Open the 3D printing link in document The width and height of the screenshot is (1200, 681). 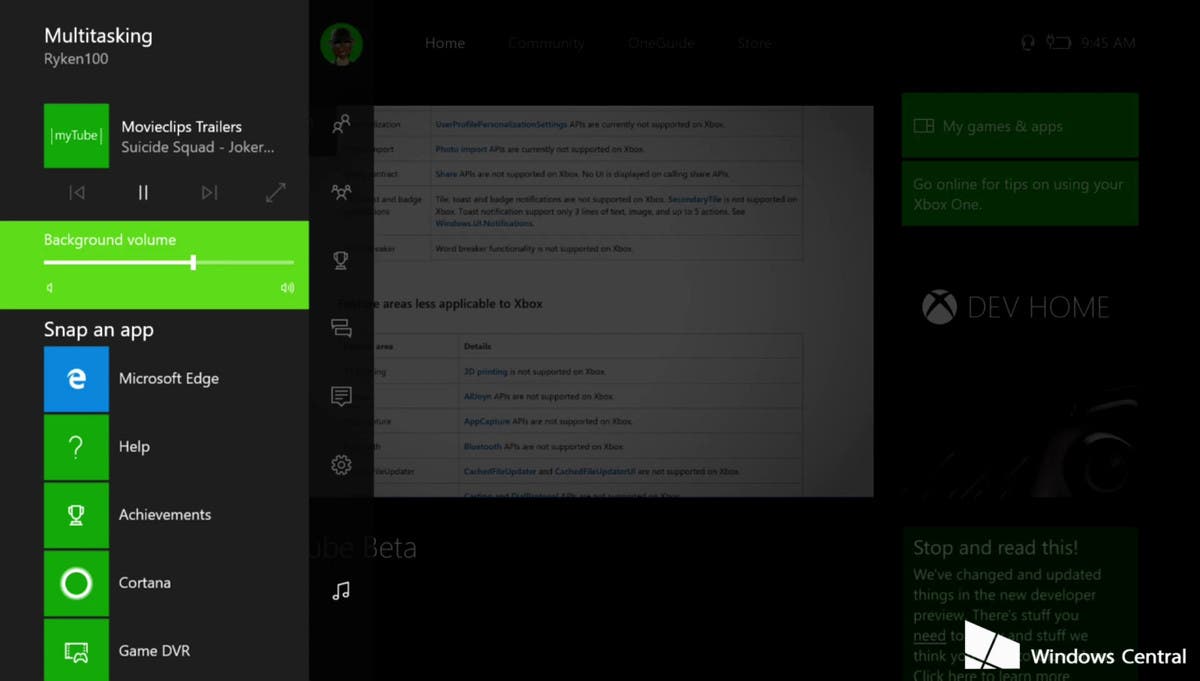coord(486,371)
